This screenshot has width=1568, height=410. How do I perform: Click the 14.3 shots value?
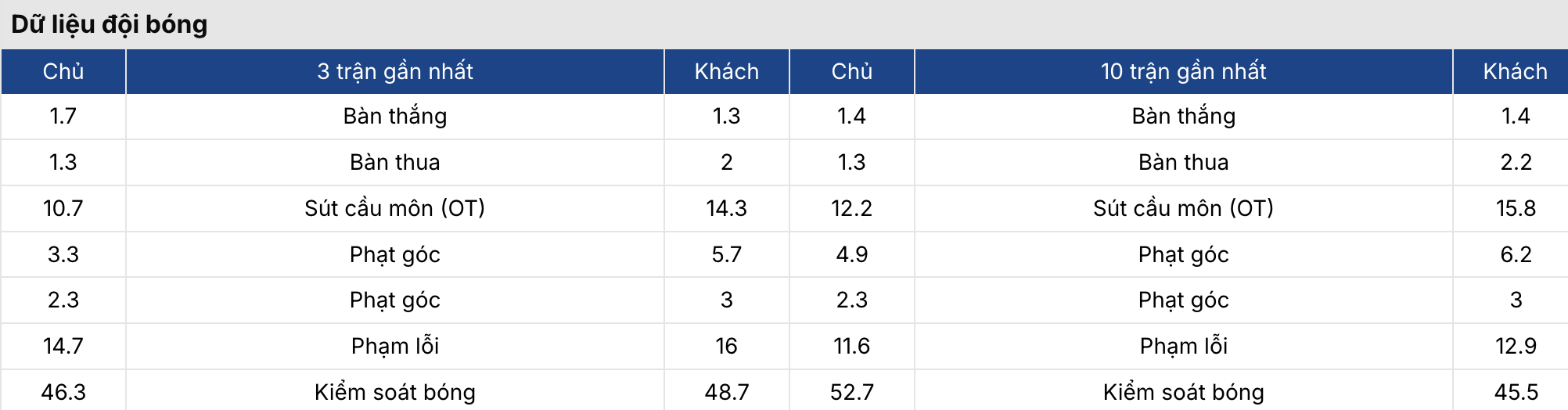726,208
